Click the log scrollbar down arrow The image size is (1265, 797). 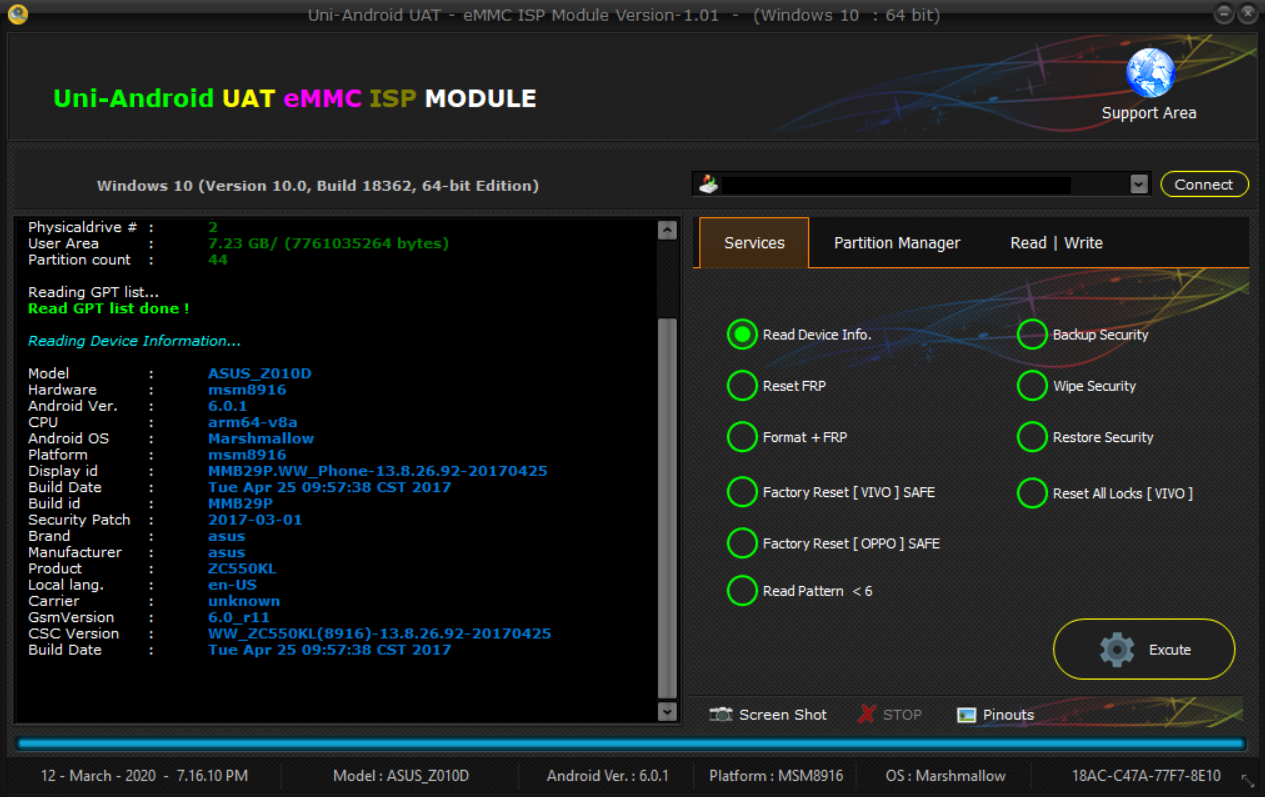[667, 711]
